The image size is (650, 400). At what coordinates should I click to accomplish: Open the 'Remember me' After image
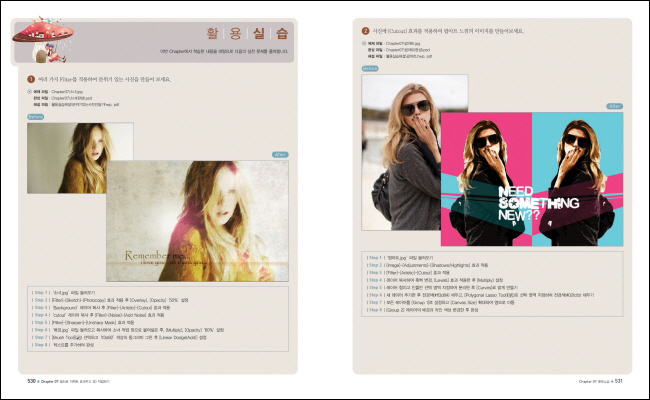[x=197, y=220]
